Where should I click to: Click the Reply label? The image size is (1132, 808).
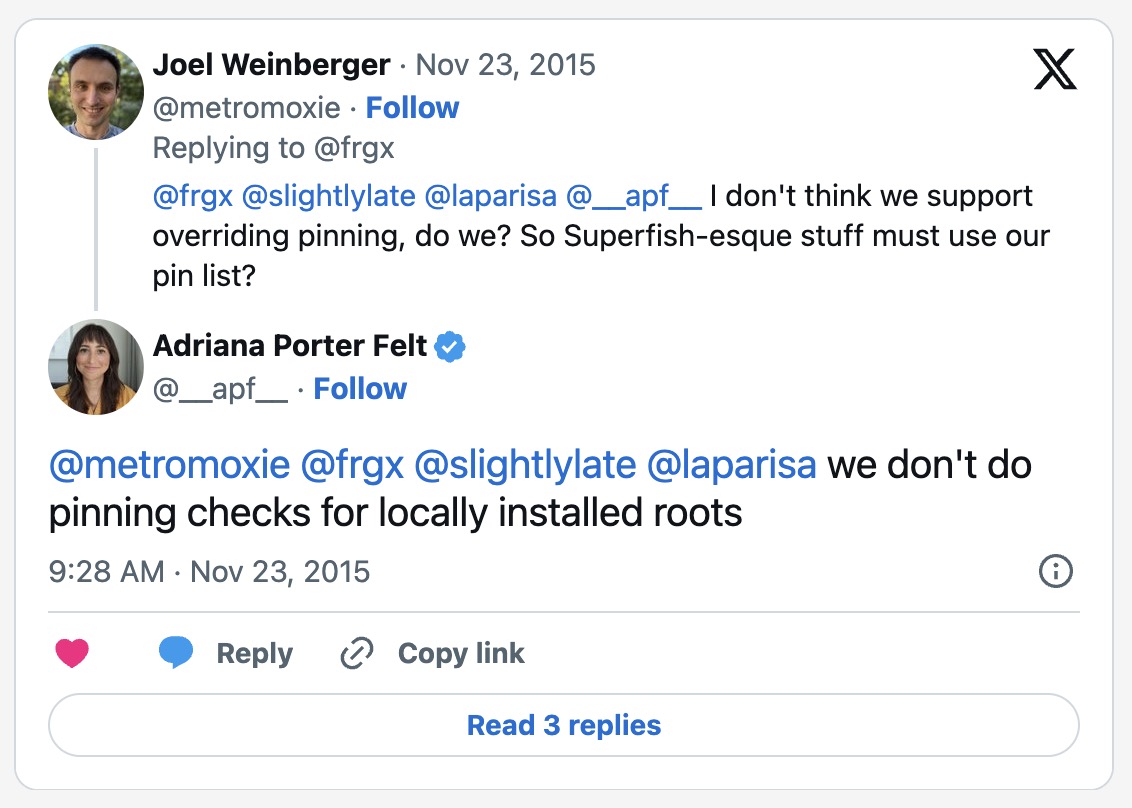(254, 654)
